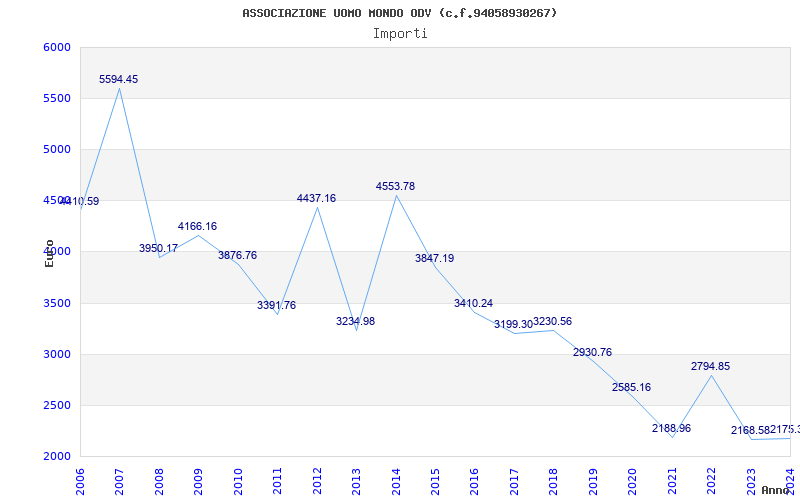Click the 3950.17 value label
Viewport: 800px width, 500px height.
[x=158, y=248]
